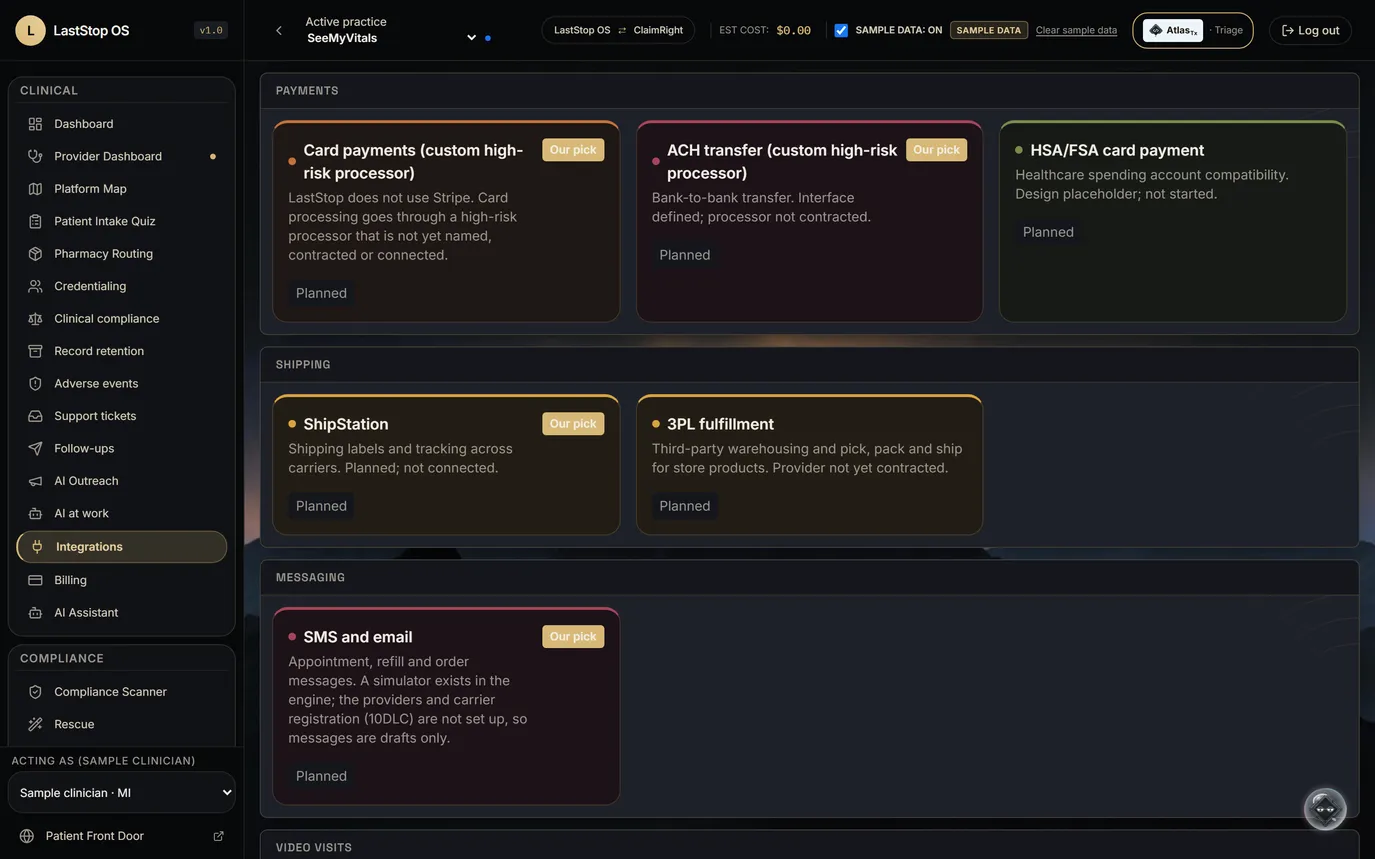Click Our pick badge on ShipStation card
The width and height of the screenshot is (1375, 859).
573,424
